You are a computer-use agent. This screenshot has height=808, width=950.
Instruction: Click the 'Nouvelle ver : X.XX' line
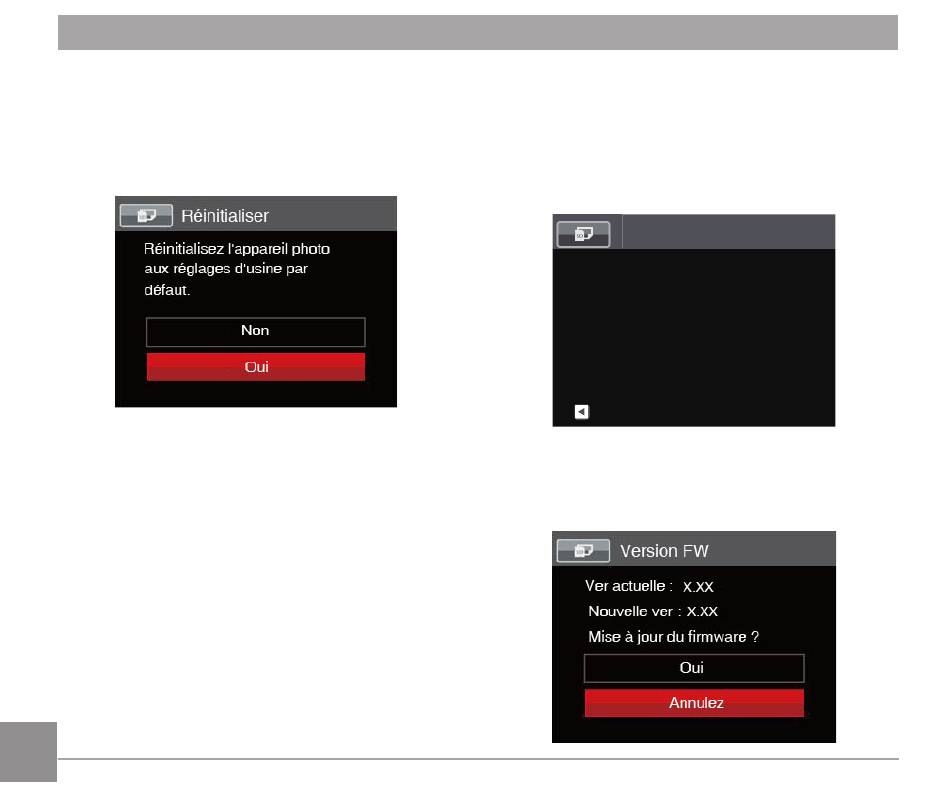(653, 611)
